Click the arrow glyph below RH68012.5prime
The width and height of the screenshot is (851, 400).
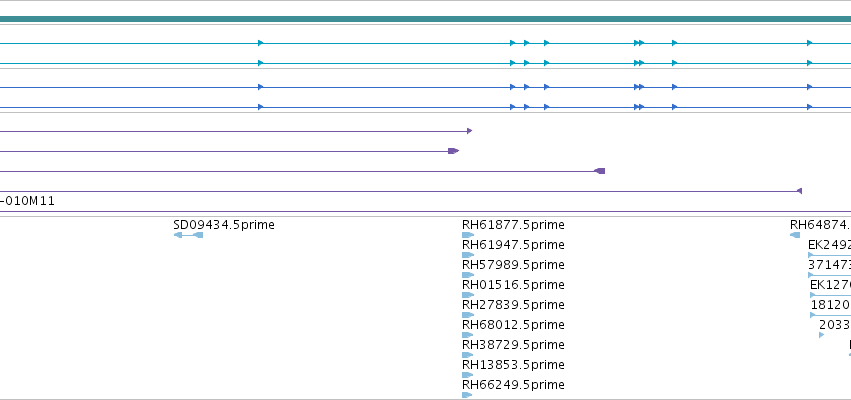[x=467, y=335]
